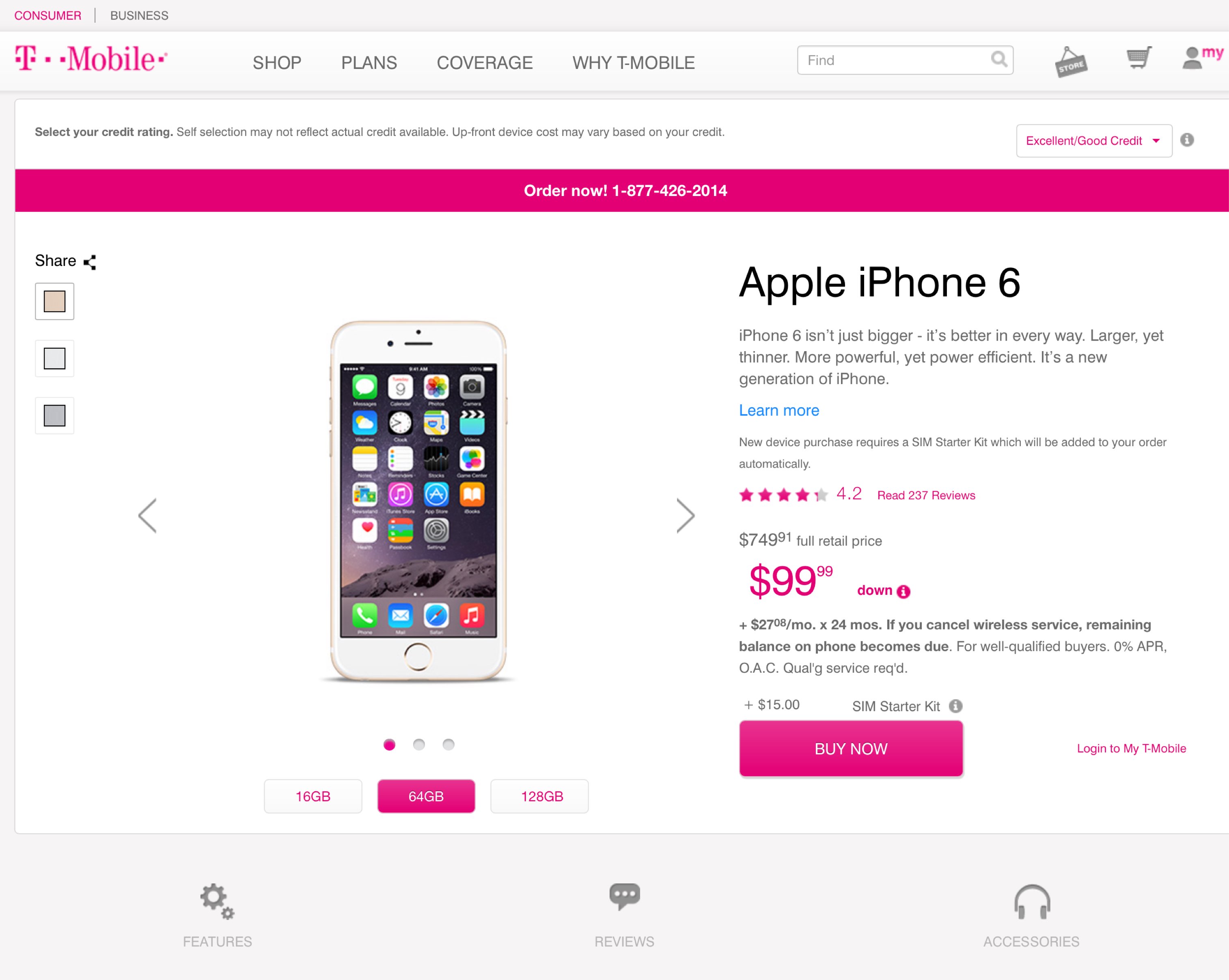The width and height of the screenshot is (1229, 980).
Task: Select the 16GB storage option
Action: (x=313, y=796)
